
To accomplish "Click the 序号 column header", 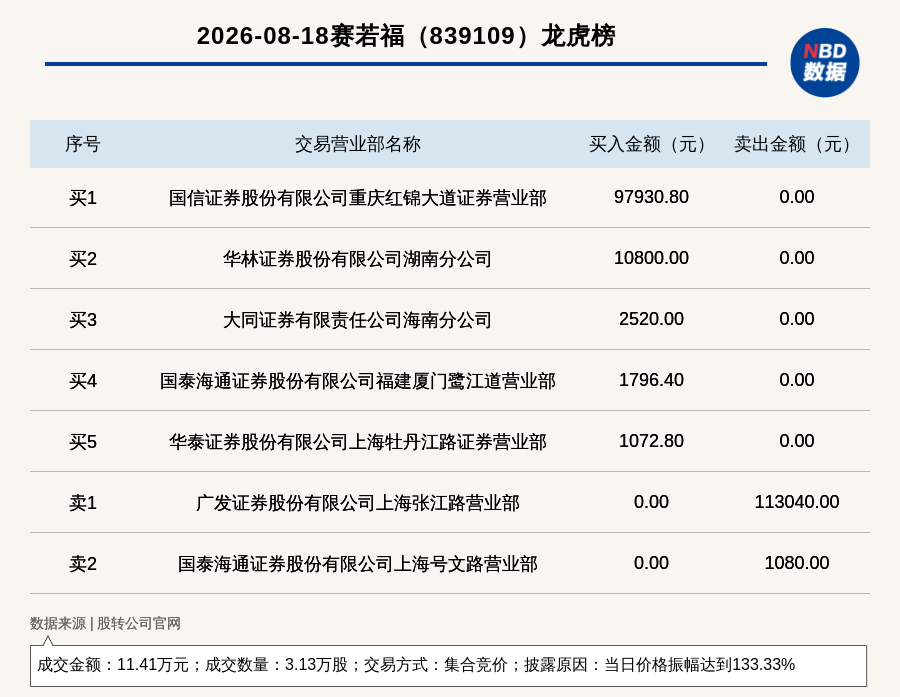I will click(x=83, y=144).
